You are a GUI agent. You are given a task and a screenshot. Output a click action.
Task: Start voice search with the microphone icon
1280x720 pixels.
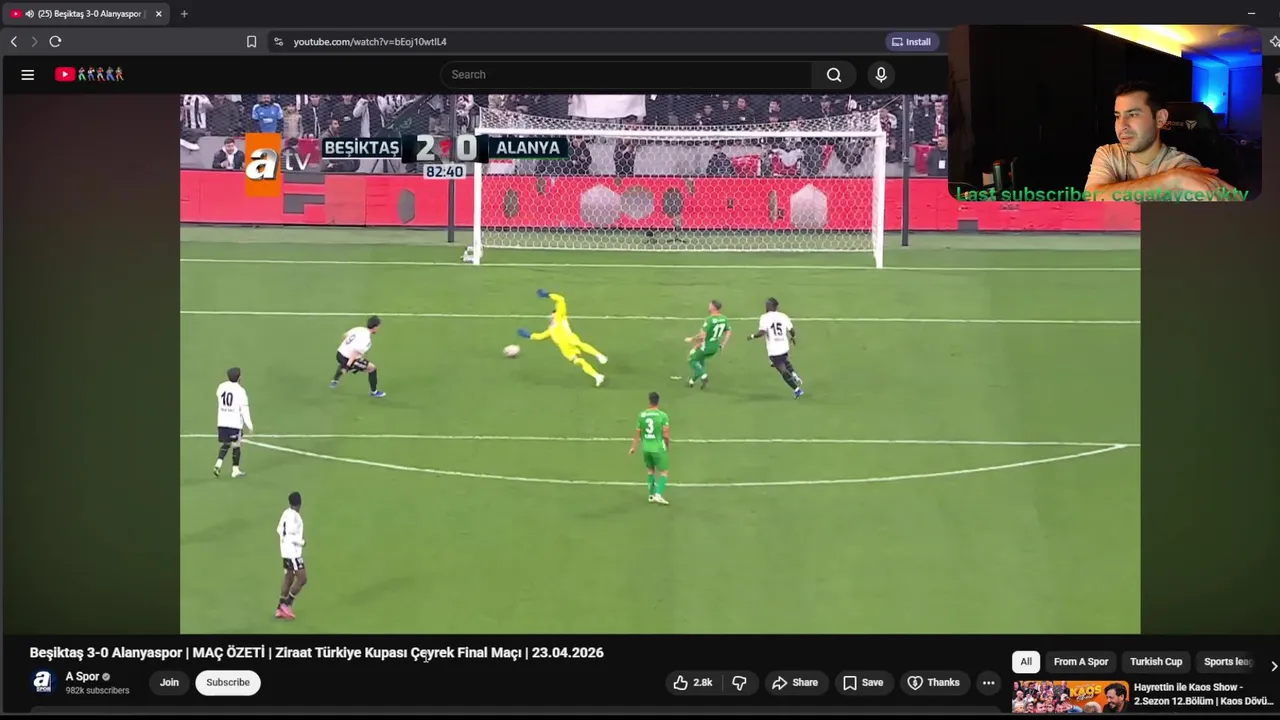tap(881, 75)
